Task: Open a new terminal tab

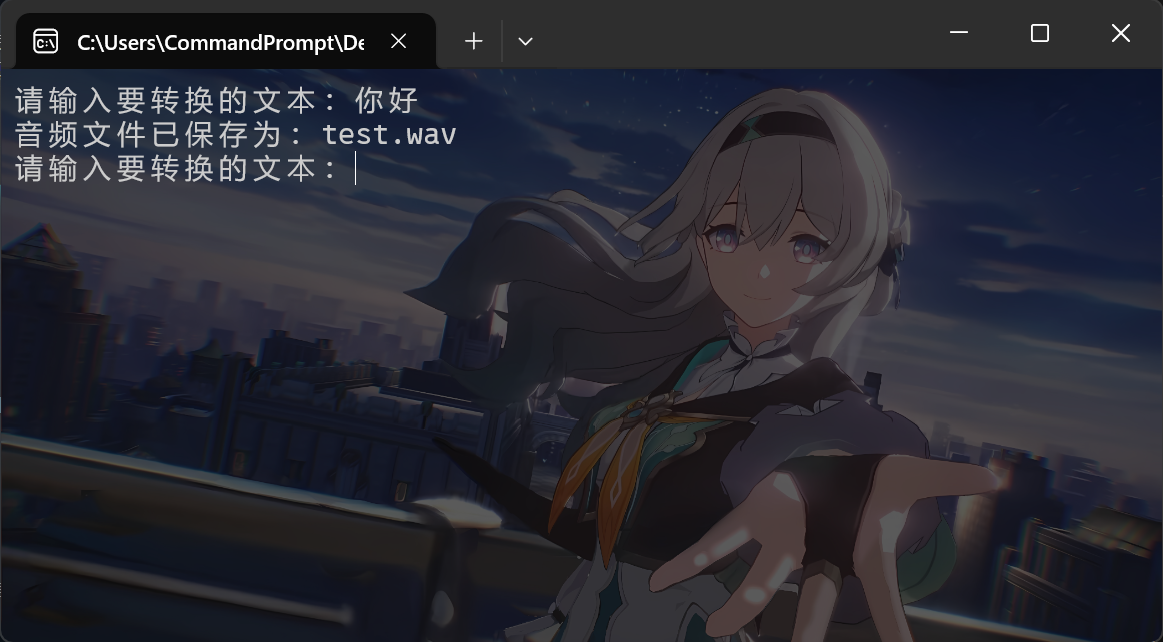Action: coord(474,41)
